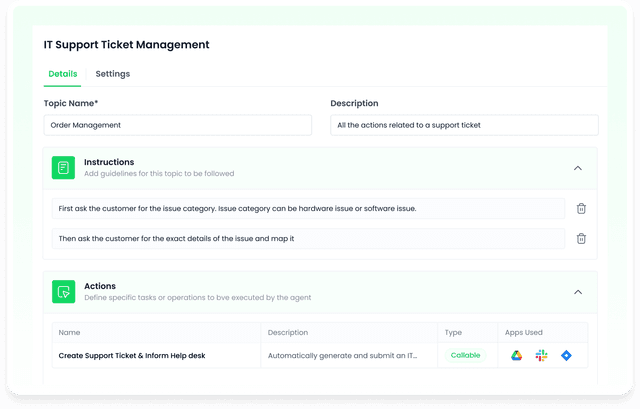640x409 pixels.
Task: Click the Description input field
Action: click(x=464, y=125)
